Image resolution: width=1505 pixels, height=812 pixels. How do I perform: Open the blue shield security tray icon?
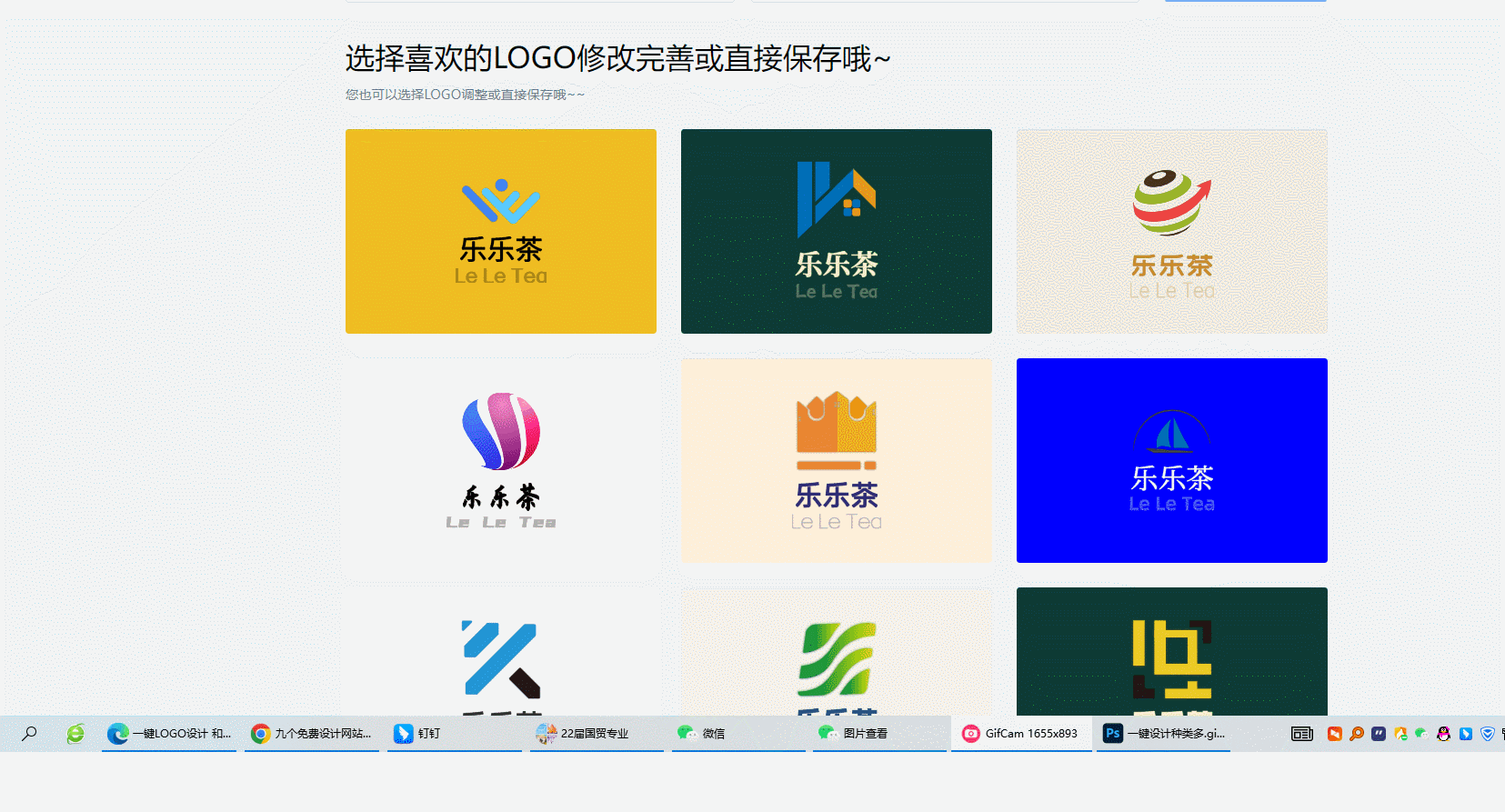click(1488, 734)
